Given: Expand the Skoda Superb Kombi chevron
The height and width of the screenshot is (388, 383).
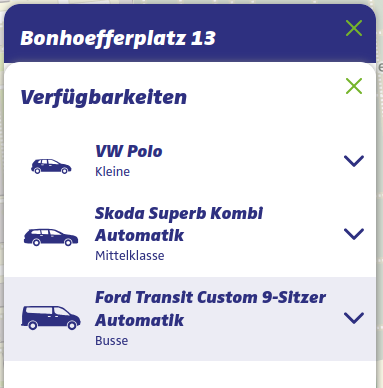Looking at the screenshot, I should point(354,234).
